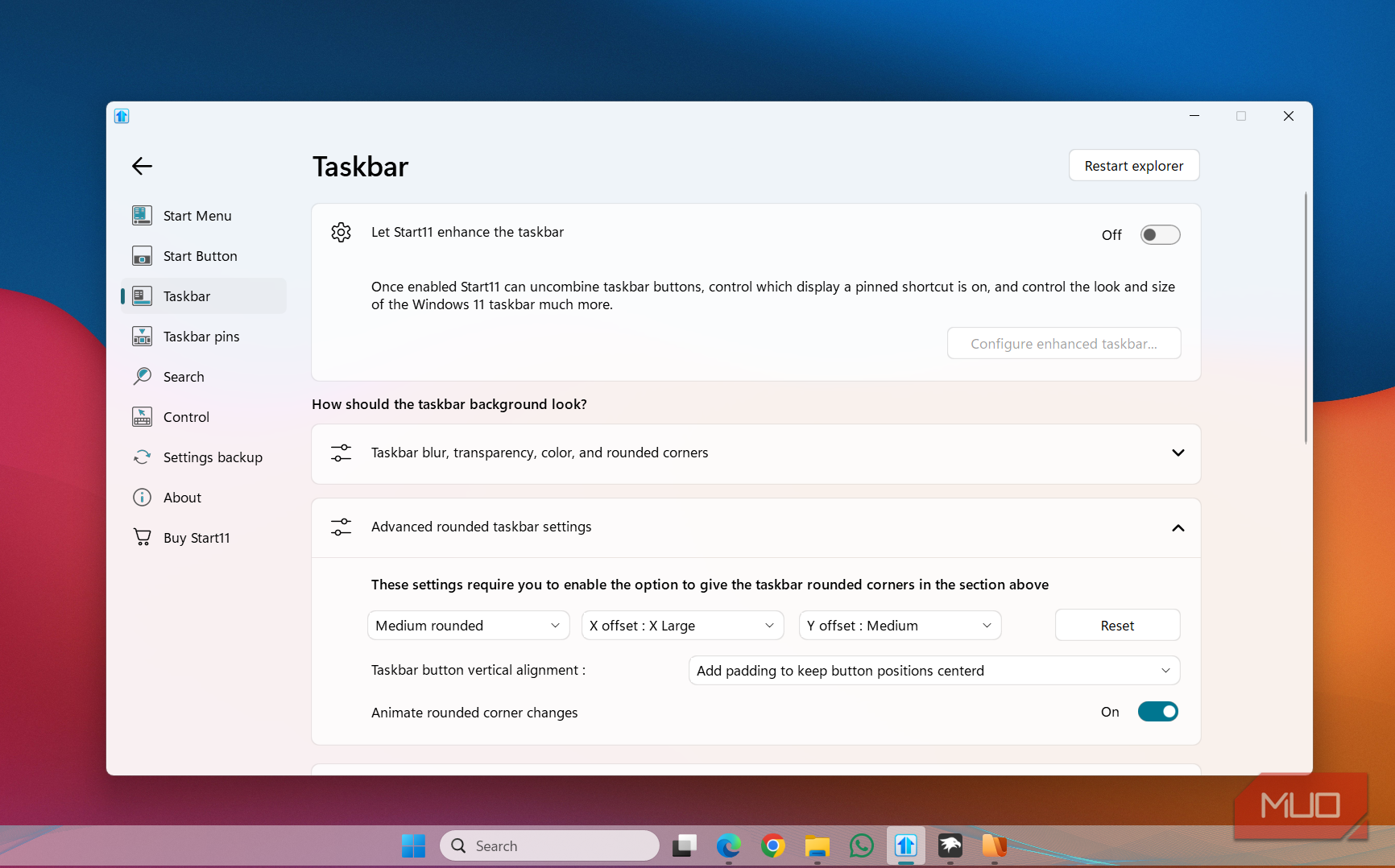Image resolution: width=1395 pixels, height=868 pixels.
Task: Minimize the Start11 window
Action: (1194, 116)
